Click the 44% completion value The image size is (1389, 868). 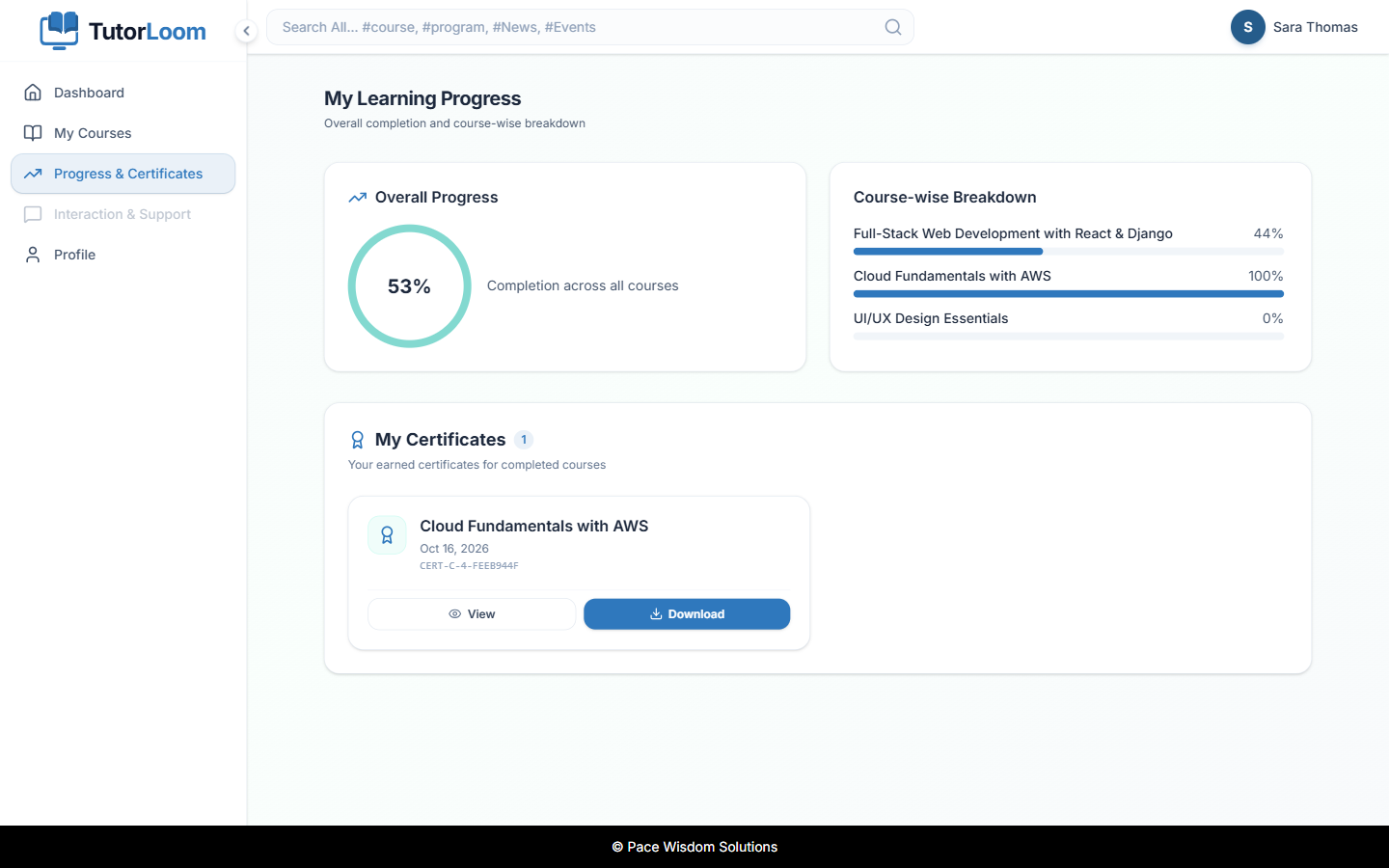click(x=1268, y=233)
